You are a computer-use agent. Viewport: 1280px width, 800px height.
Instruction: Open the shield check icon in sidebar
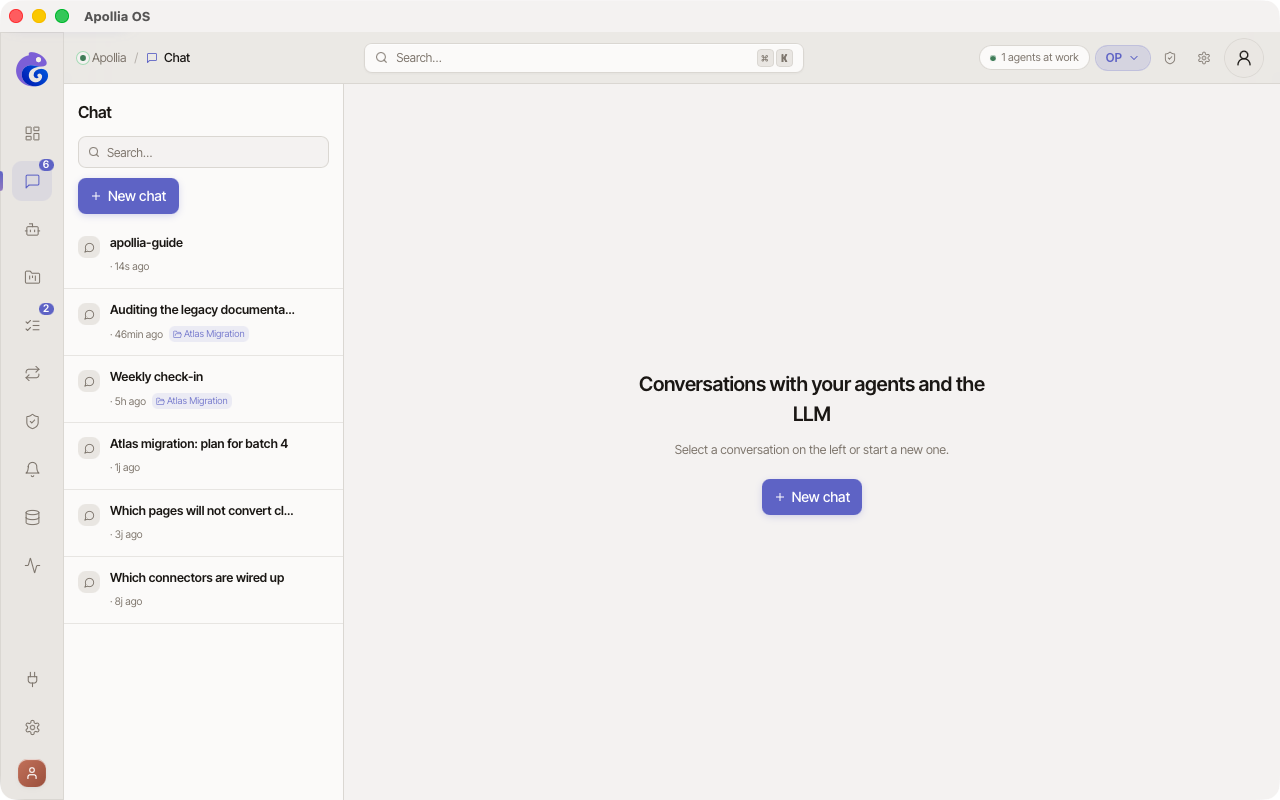(32, 421)
